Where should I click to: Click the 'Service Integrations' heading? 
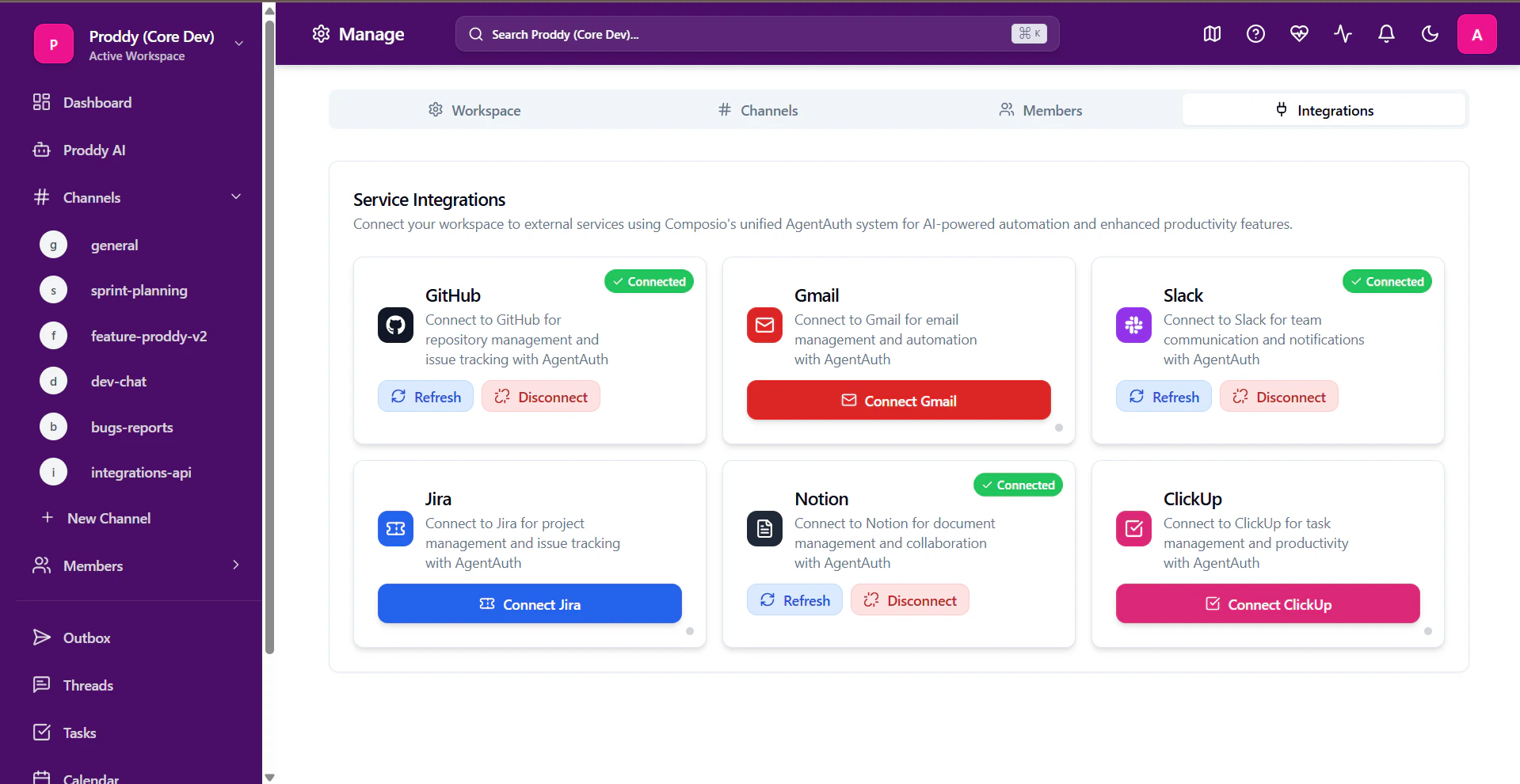(x=429, y=200)
